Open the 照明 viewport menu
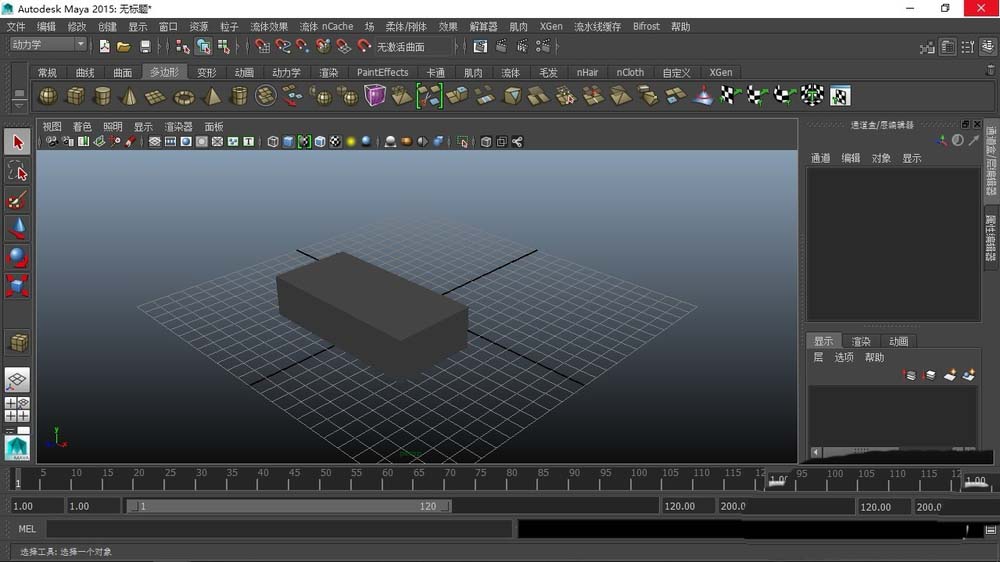Viewport: 1000px width, 562px height. 113,126
